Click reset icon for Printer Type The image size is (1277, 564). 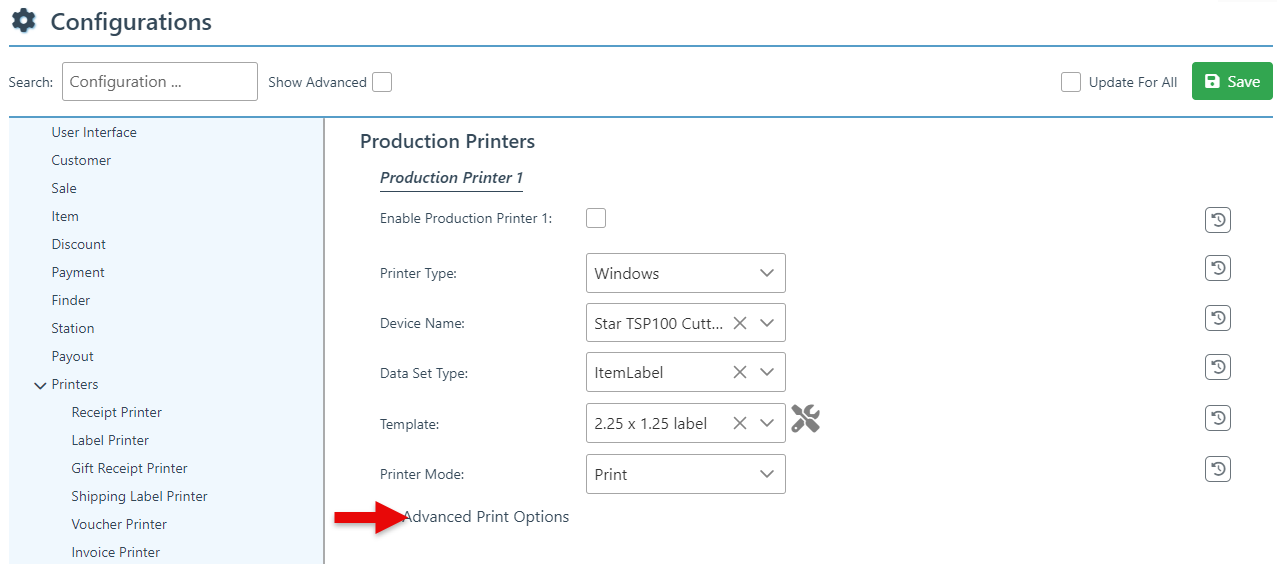(1217, 268)
